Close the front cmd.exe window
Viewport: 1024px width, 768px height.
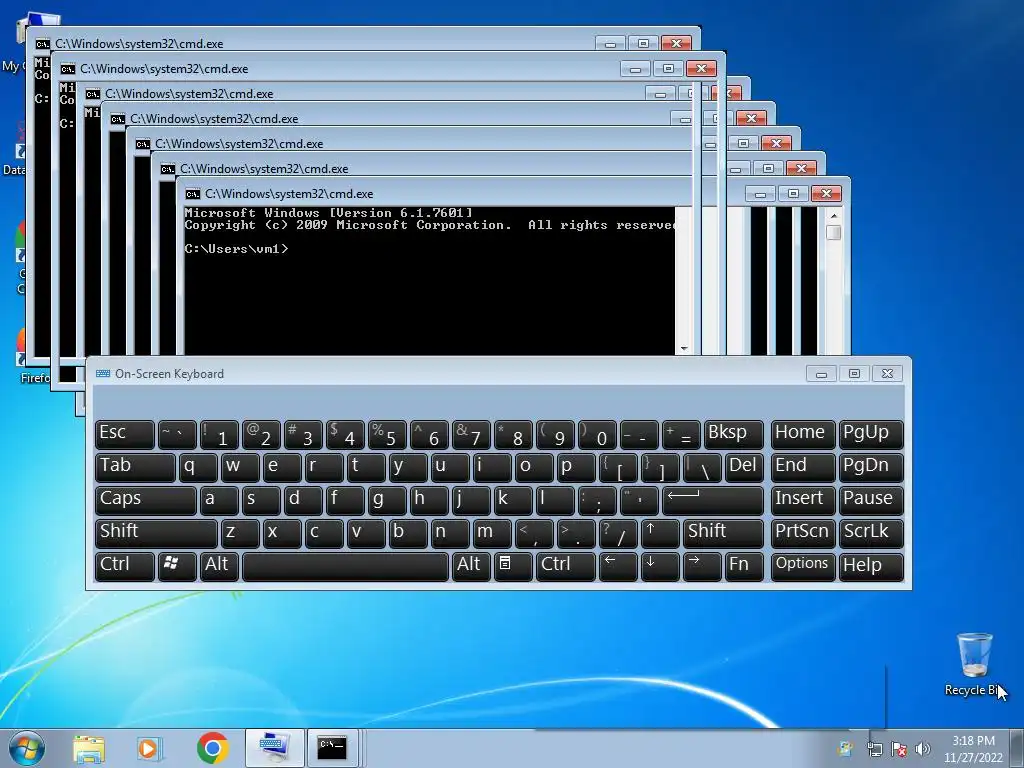click(x=826, y=194)
